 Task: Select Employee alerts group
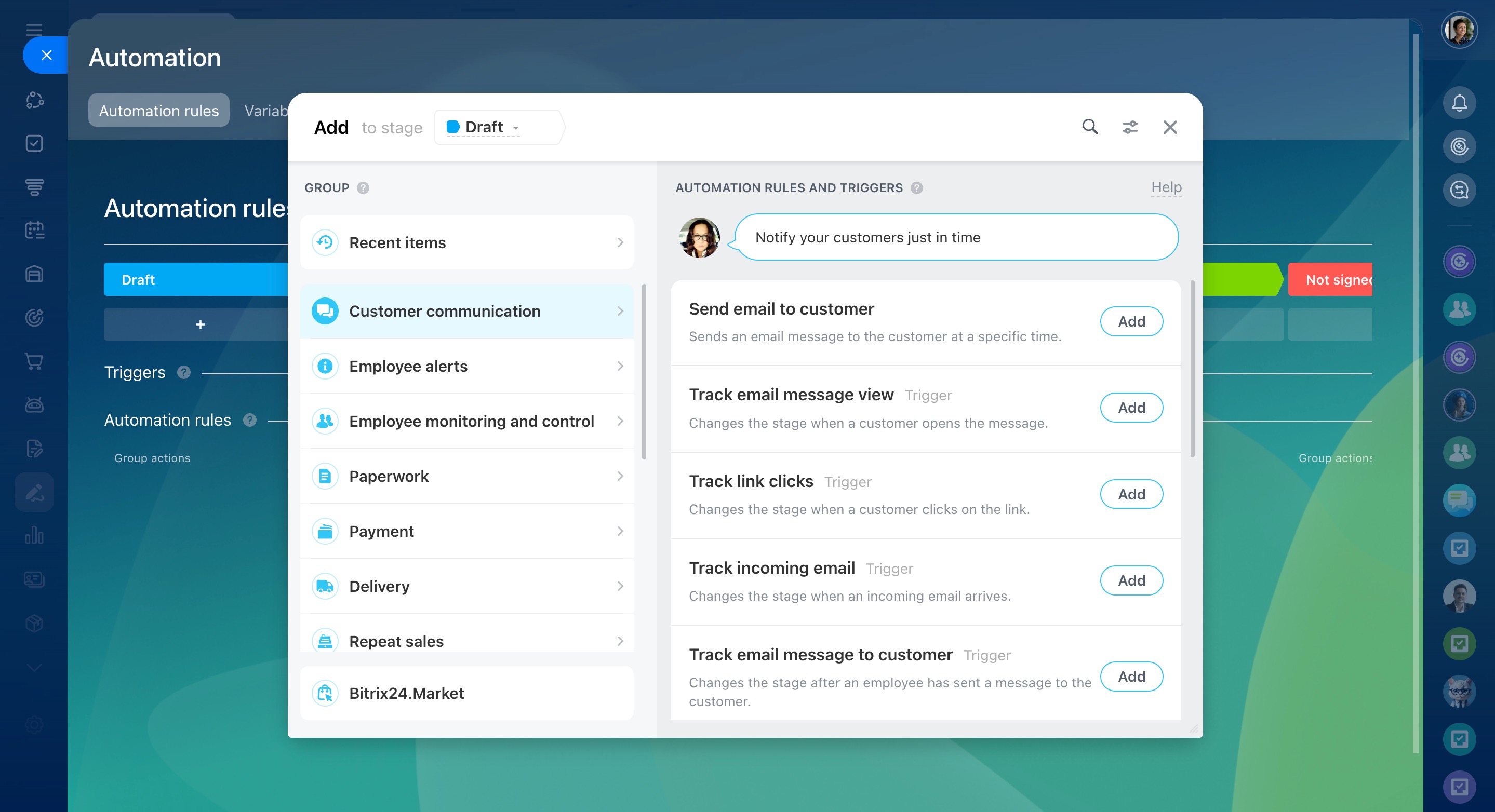(x=466, y=366)
